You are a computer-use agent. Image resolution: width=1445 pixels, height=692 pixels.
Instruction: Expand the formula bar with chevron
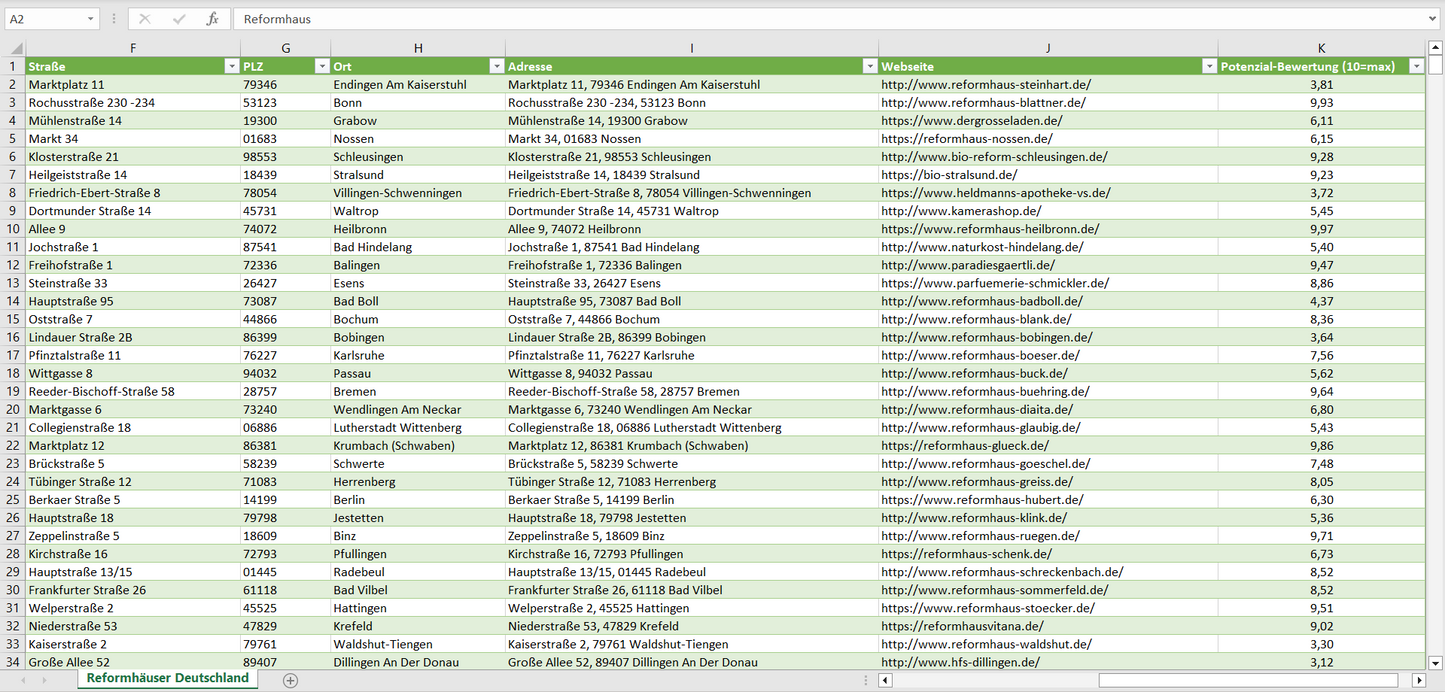[1434, 19]
